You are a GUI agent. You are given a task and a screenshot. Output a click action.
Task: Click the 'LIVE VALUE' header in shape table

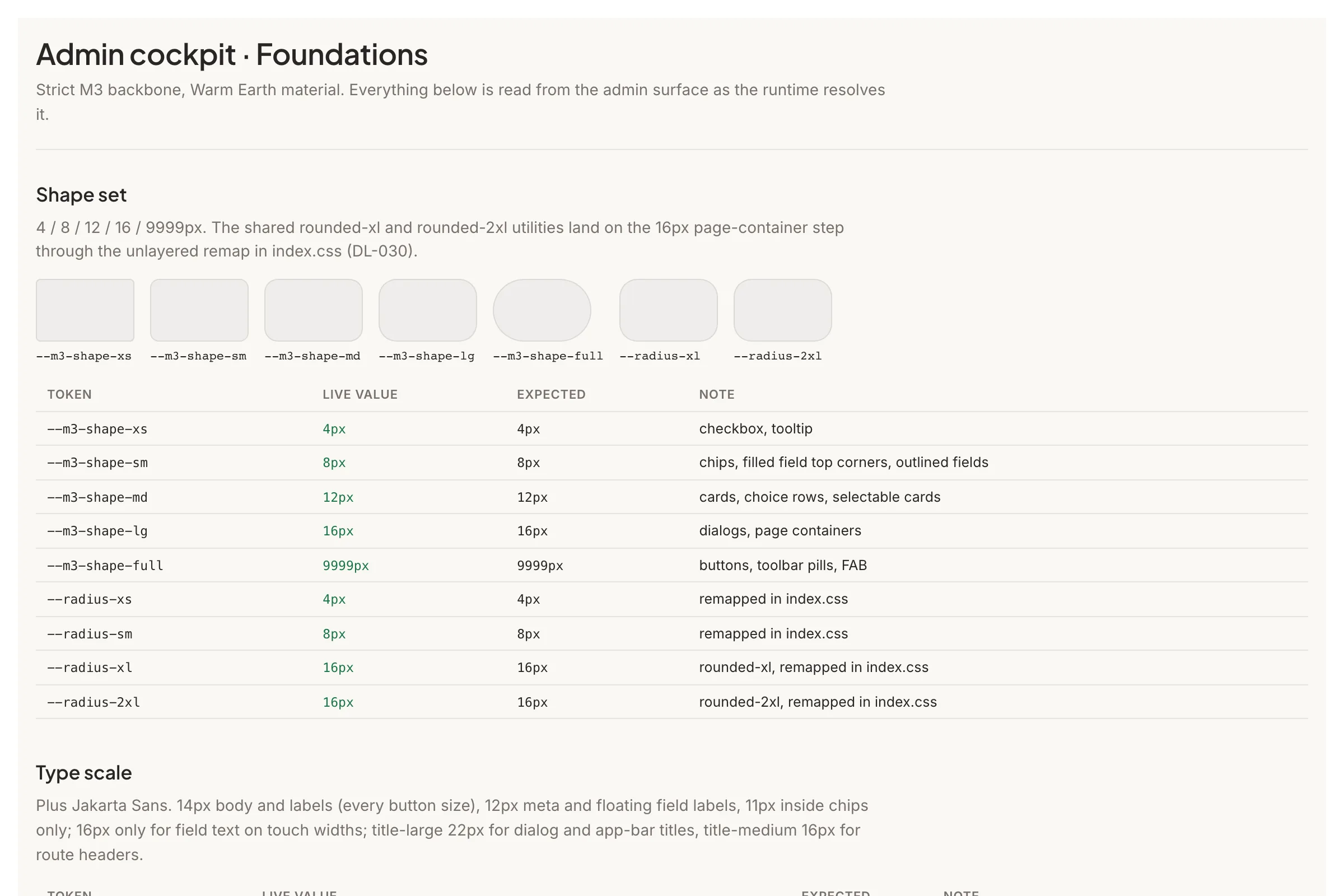tap(360, 394)
